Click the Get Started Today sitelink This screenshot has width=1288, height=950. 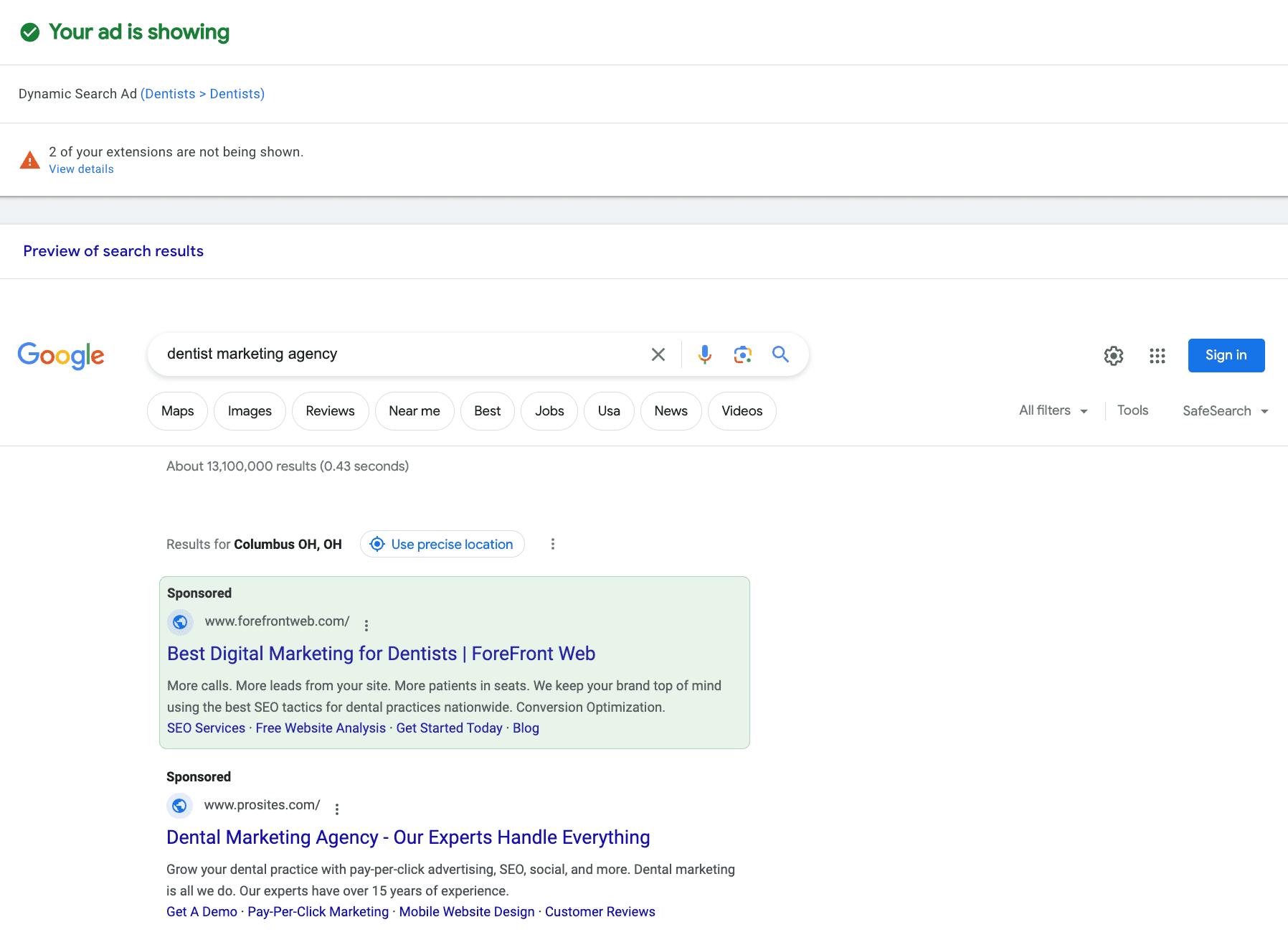tap(449, 728)
